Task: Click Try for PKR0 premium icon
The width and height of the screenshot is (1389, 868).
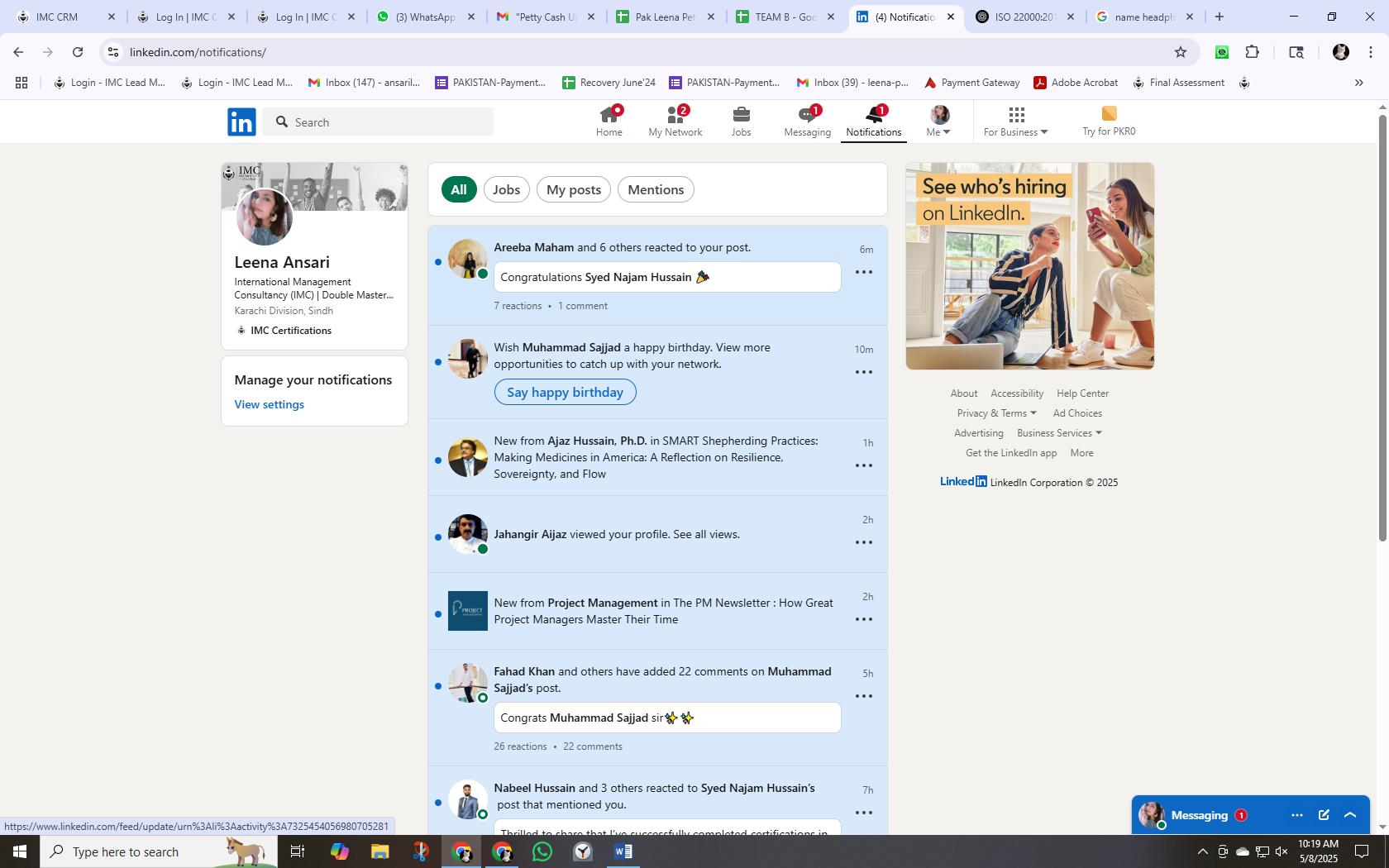Action: (x=1109, y=122)
